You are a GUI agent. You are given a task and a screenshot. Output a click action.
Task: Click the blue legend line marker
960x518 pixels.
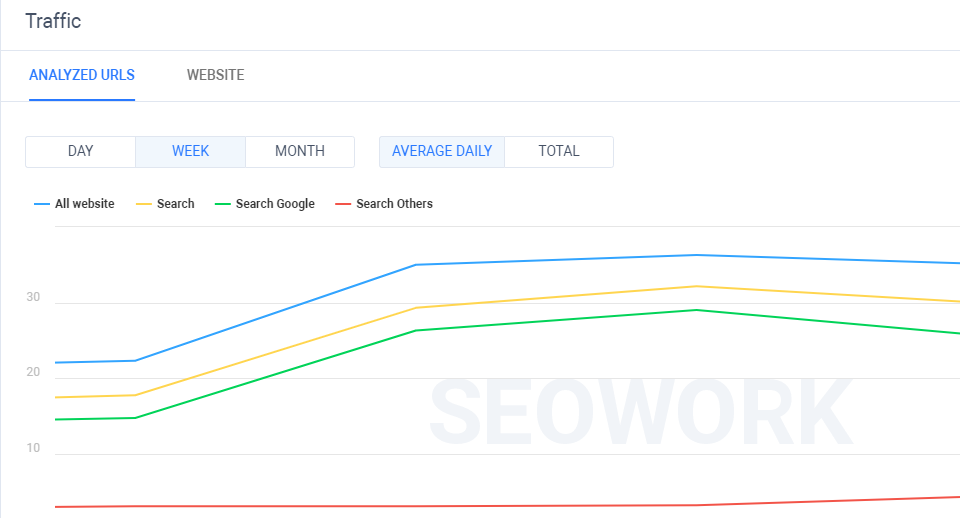(x=42, y=204)
